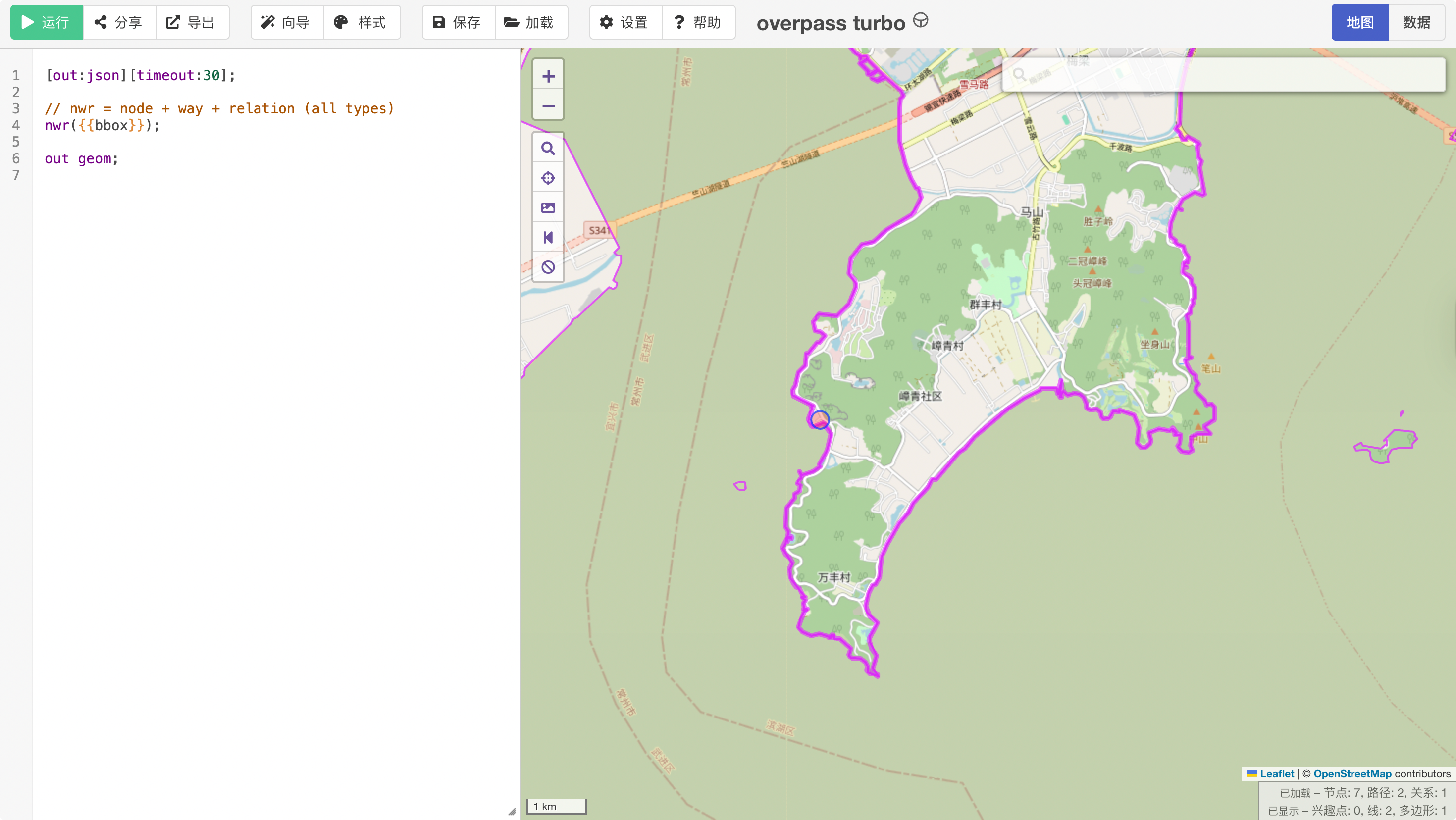Click 保存 (Save) query button
The image size is (1456, 820).
459,23
